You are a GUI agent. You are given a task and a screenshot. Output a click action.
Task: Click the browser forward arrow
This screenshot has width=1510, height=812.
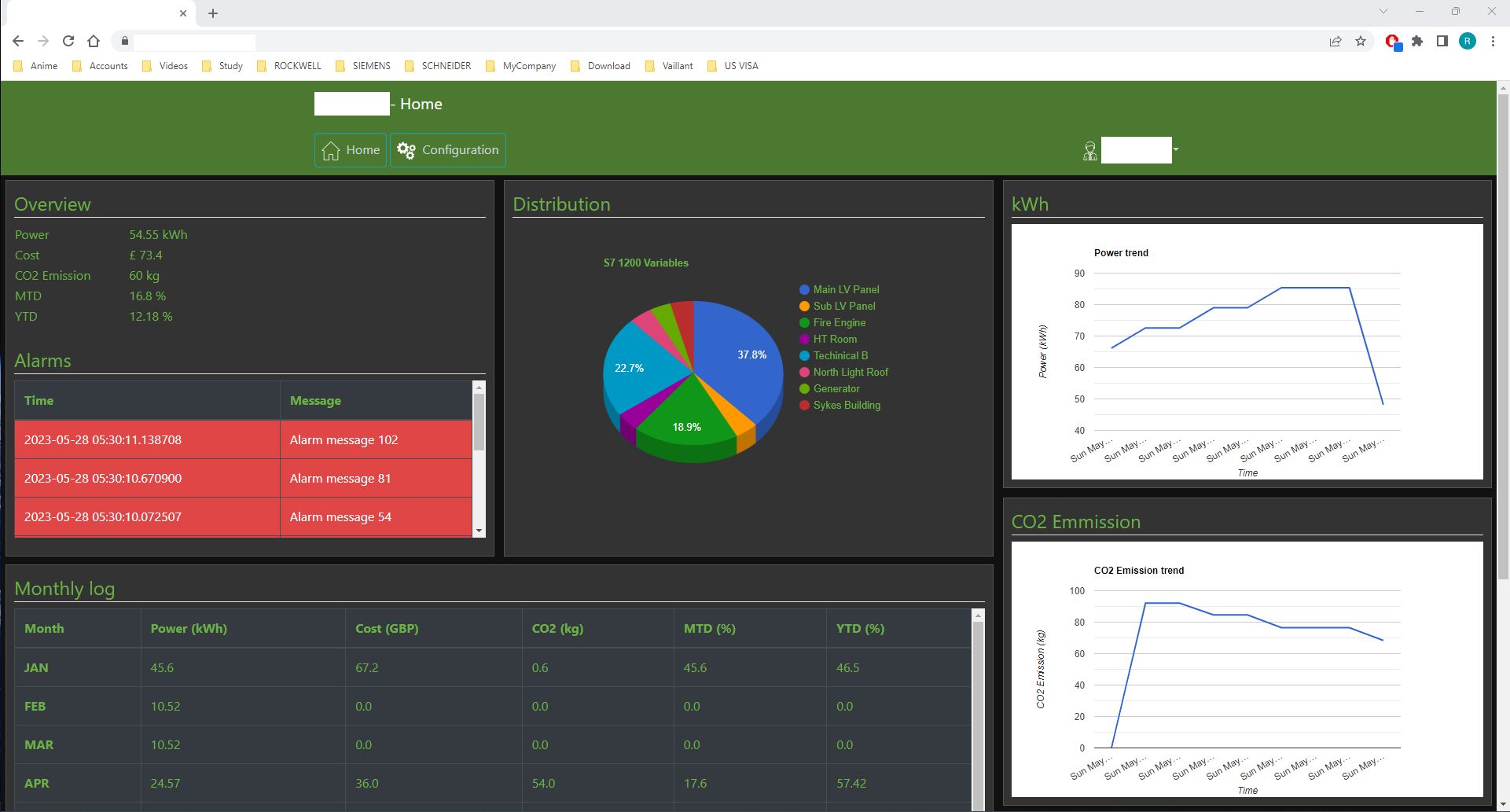(43, 41)
